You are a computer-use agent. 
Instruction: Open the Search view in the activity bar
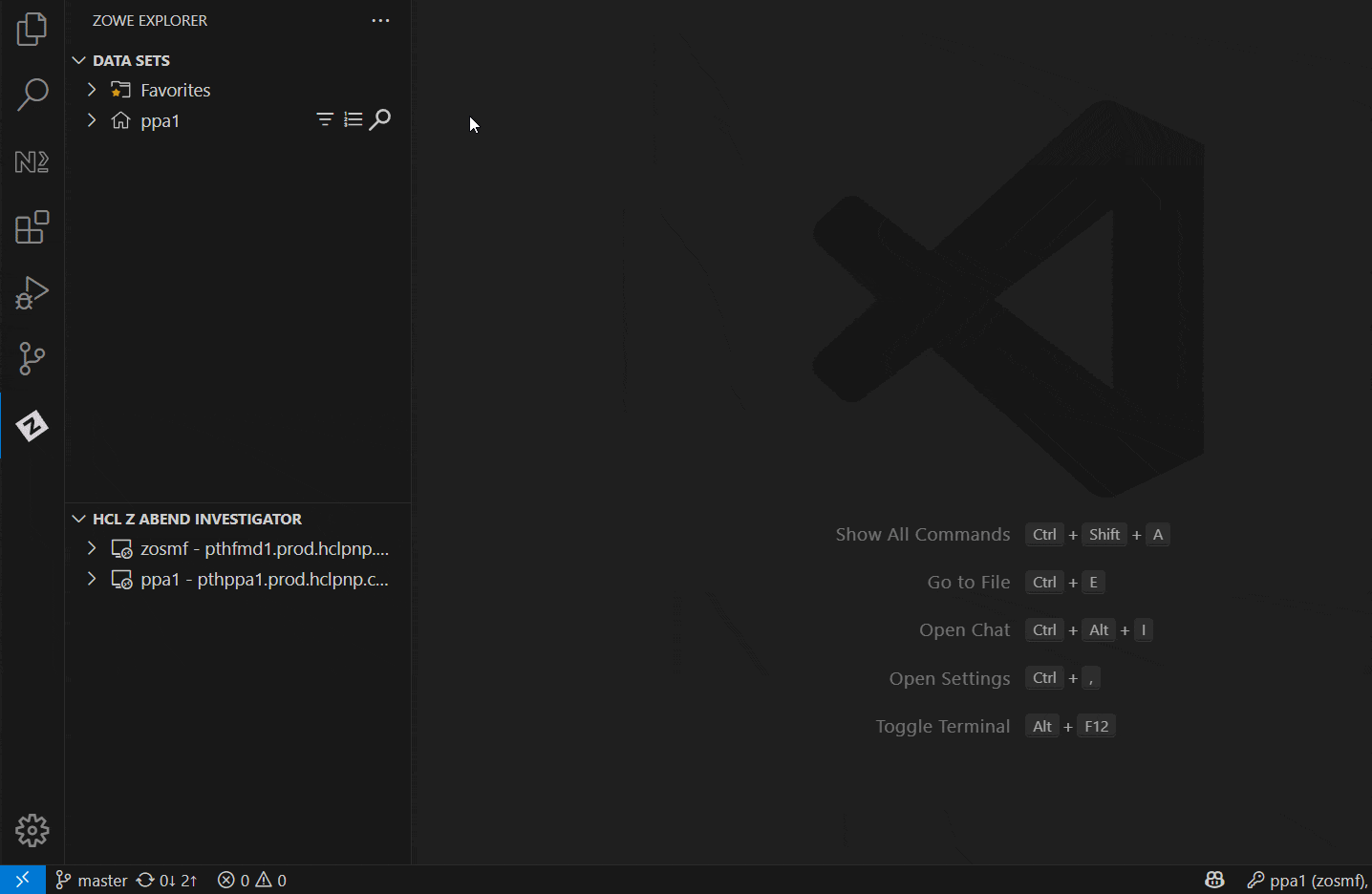click(x=32, y=95)
